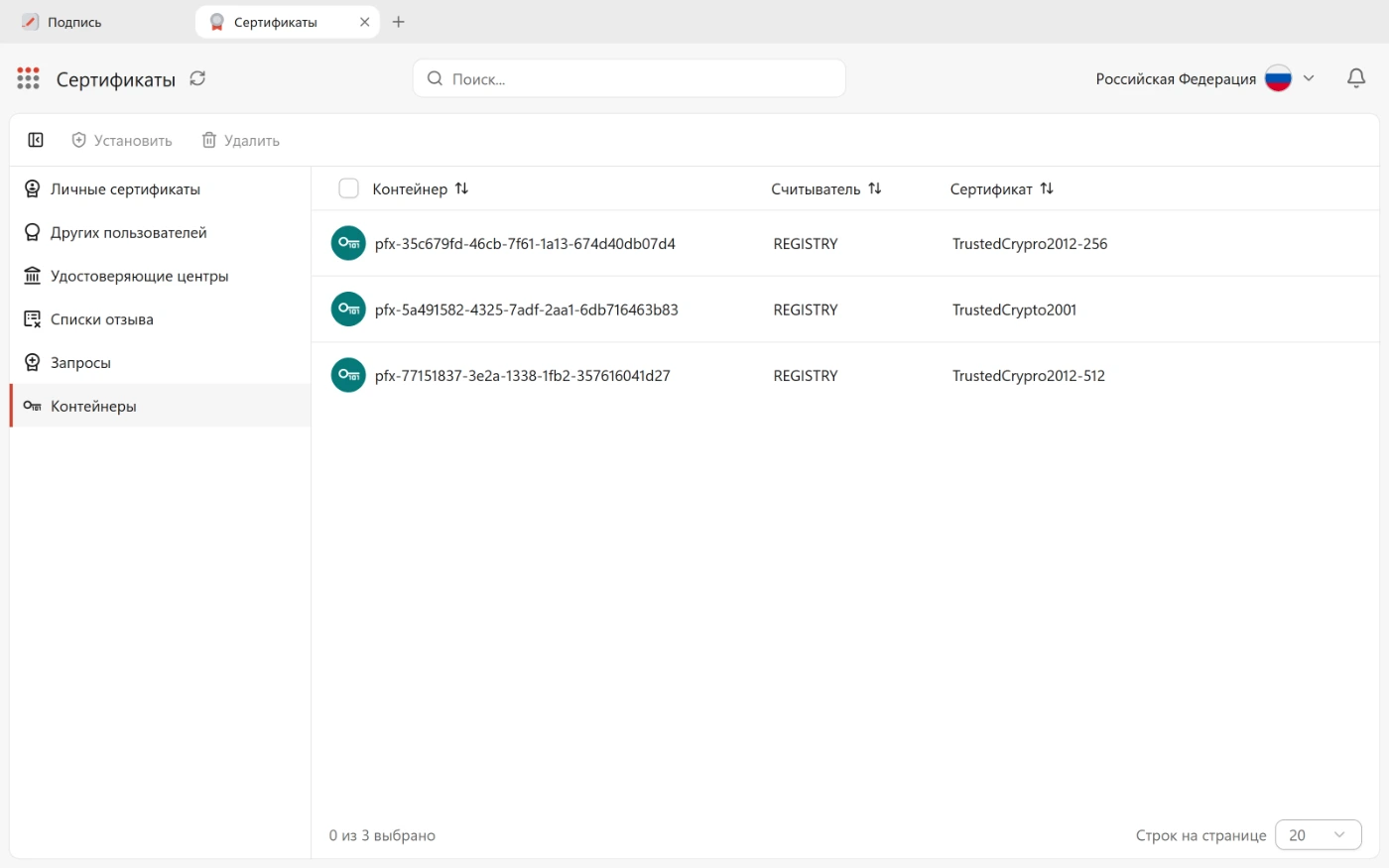Image resolution: width=1389 pixels, height=868 pixels.
Task: Open Запросы section
Action: [x=161, y=363]
